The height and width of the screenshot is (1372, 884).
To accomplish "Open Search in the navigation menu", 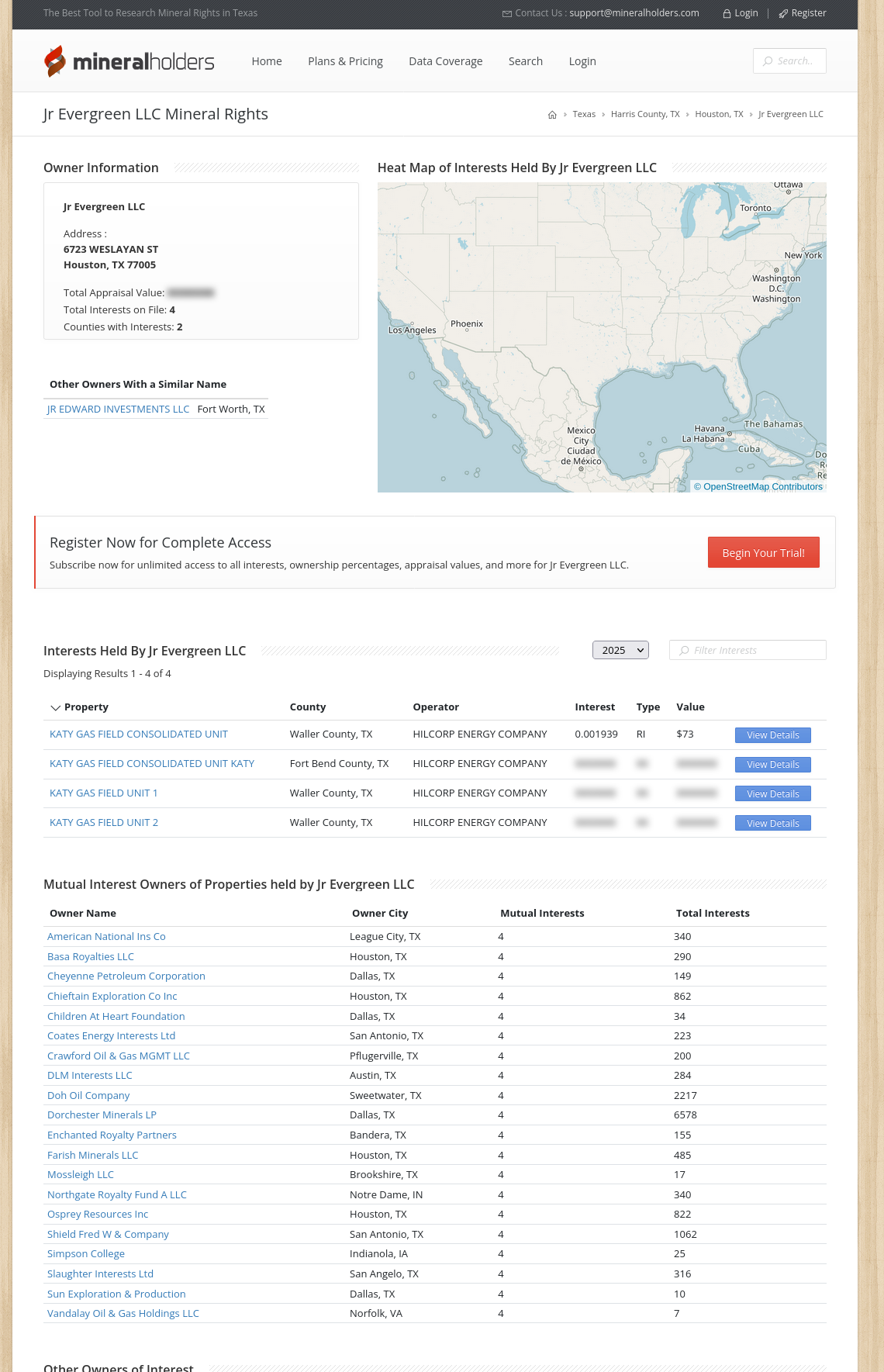I will click(x=526, y=61).
